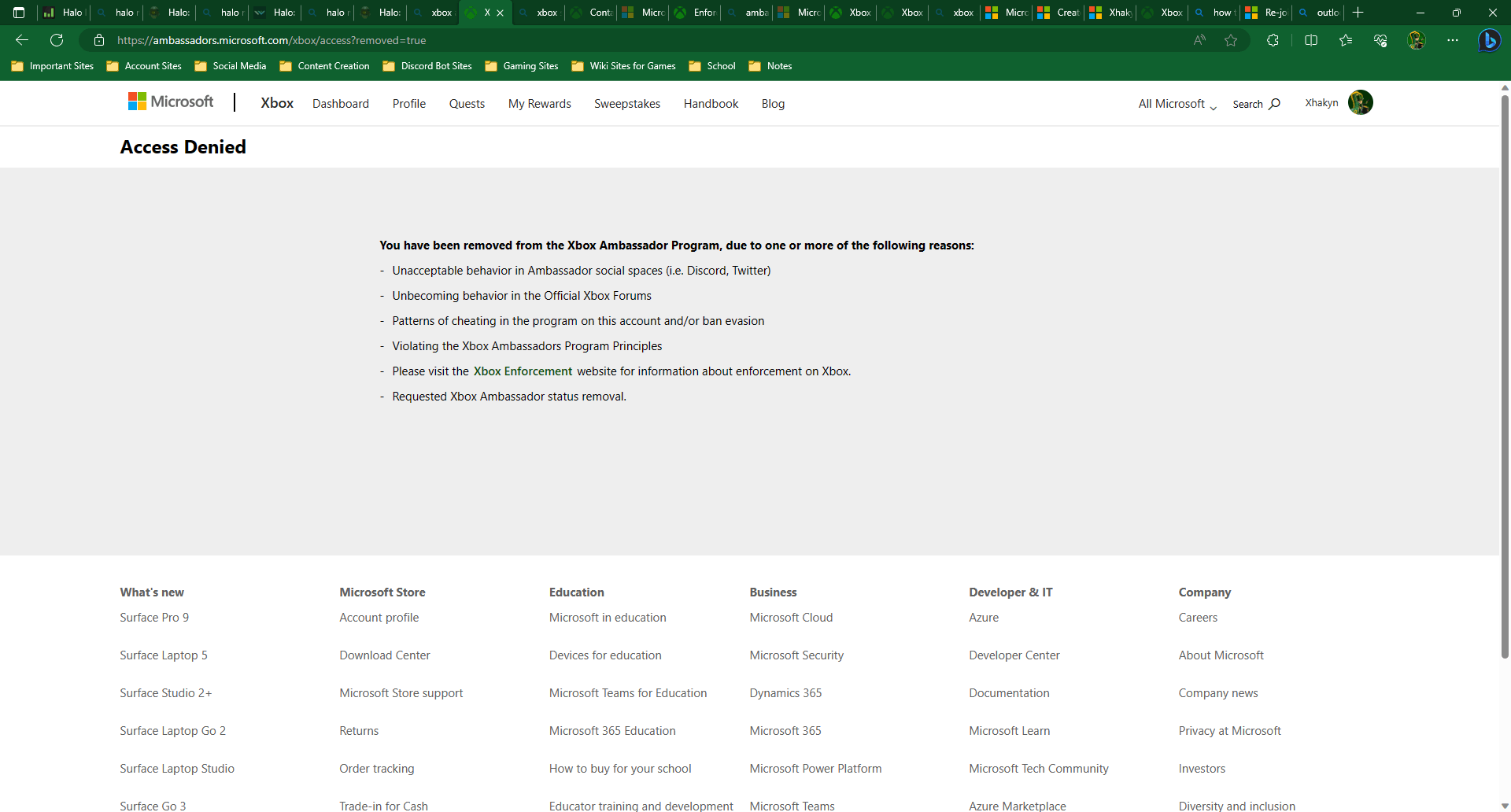Open the Extensions puzzle icon
The image size is (1511, 812).
click(1273, 40)
